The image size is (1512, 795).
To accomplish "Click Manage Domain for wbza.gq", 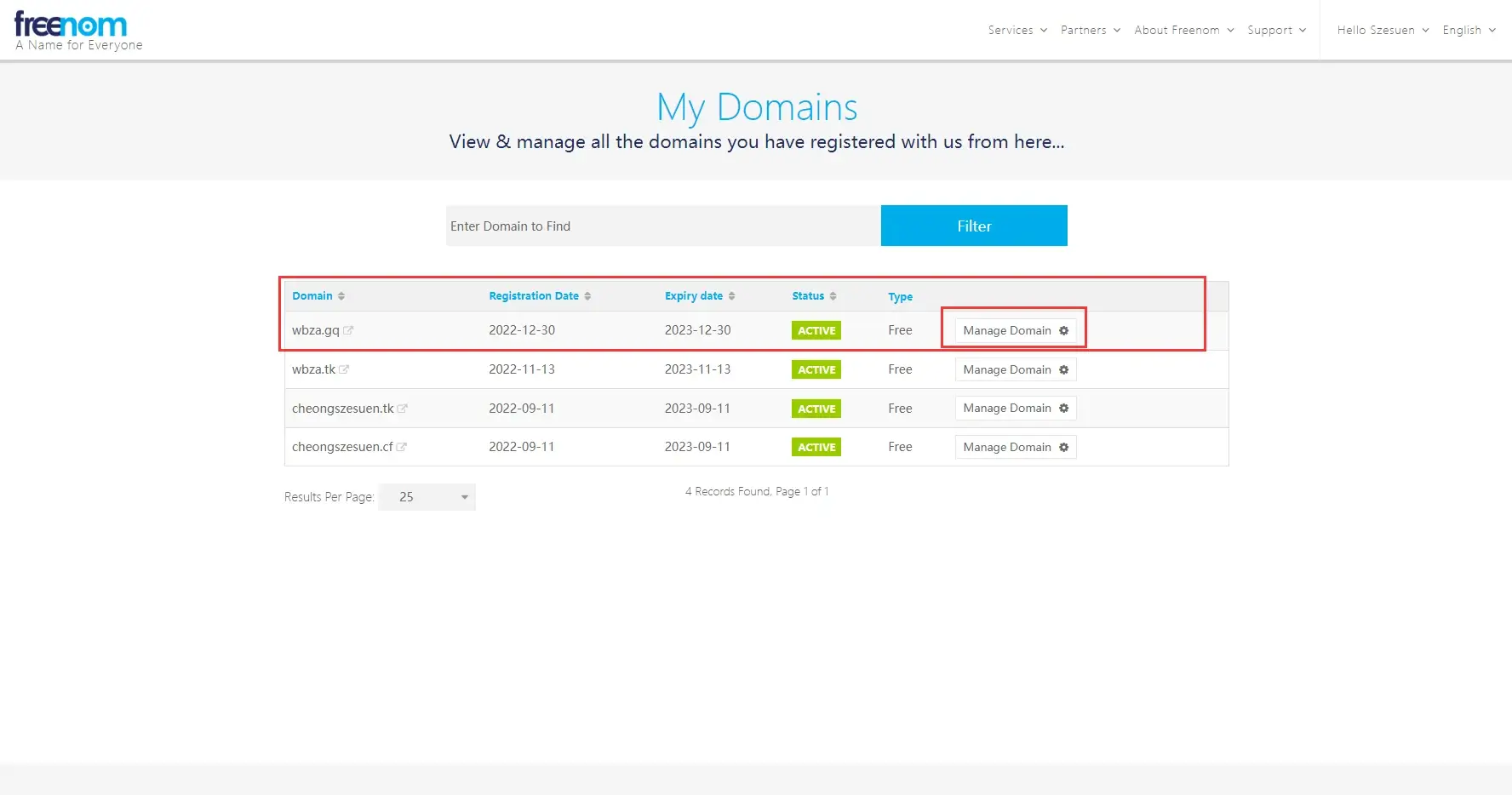I will click(1015, 330).
